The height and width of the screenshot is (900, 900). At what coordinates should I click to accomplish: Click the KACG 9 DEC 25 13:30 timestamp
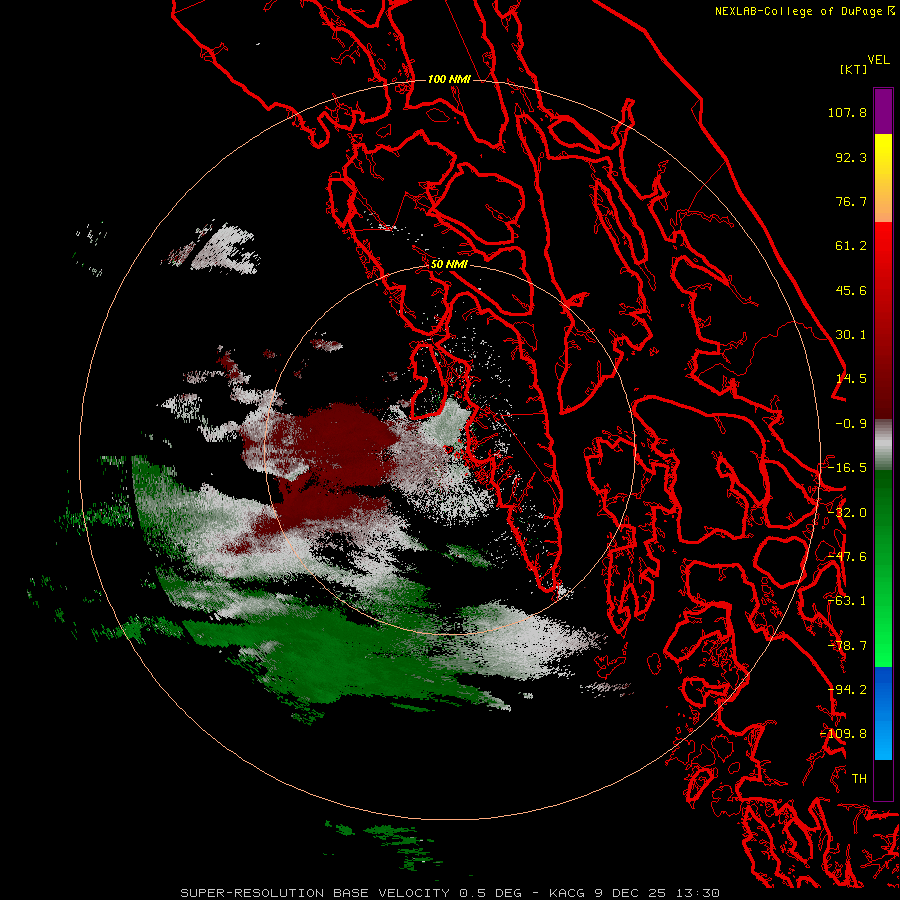pos(634,893)
